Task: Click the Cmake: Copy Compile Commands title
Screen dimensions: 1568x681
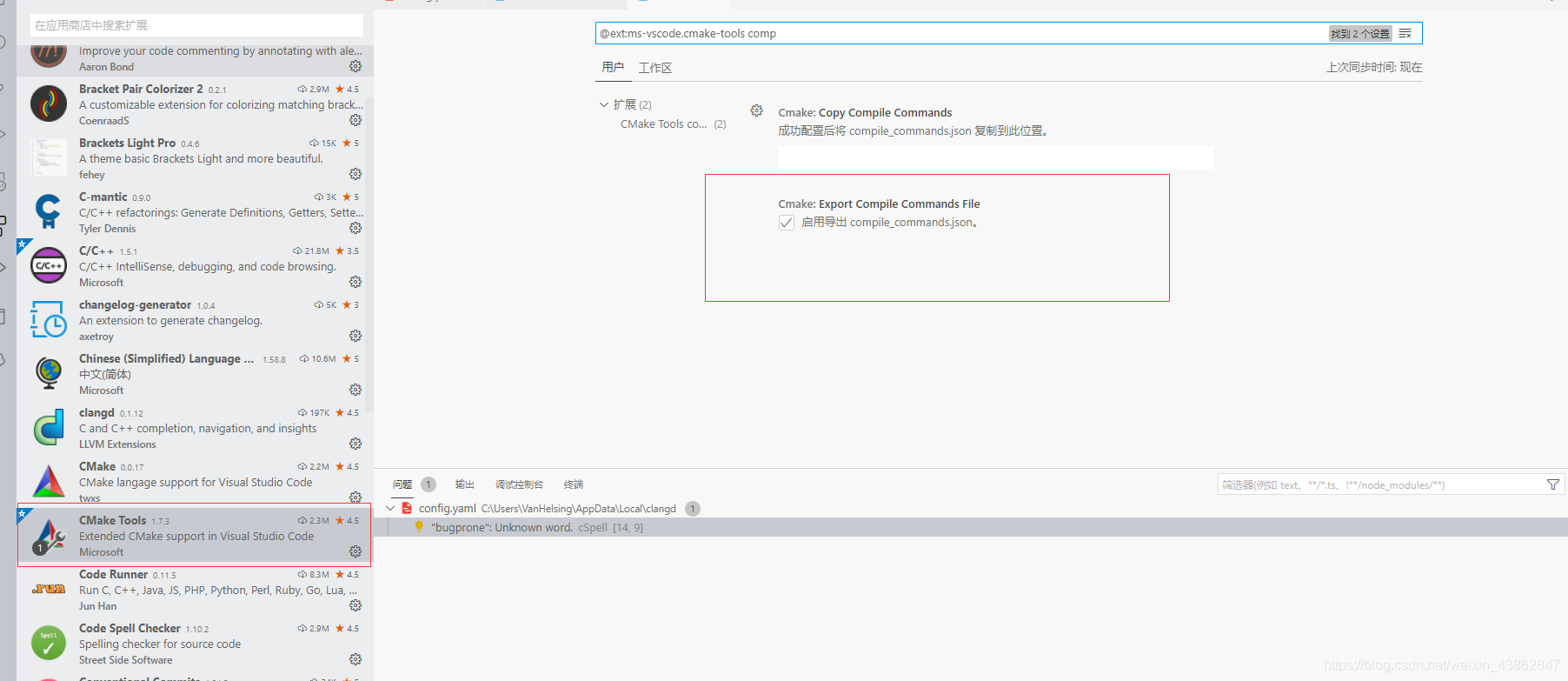Action: point(865,112)
